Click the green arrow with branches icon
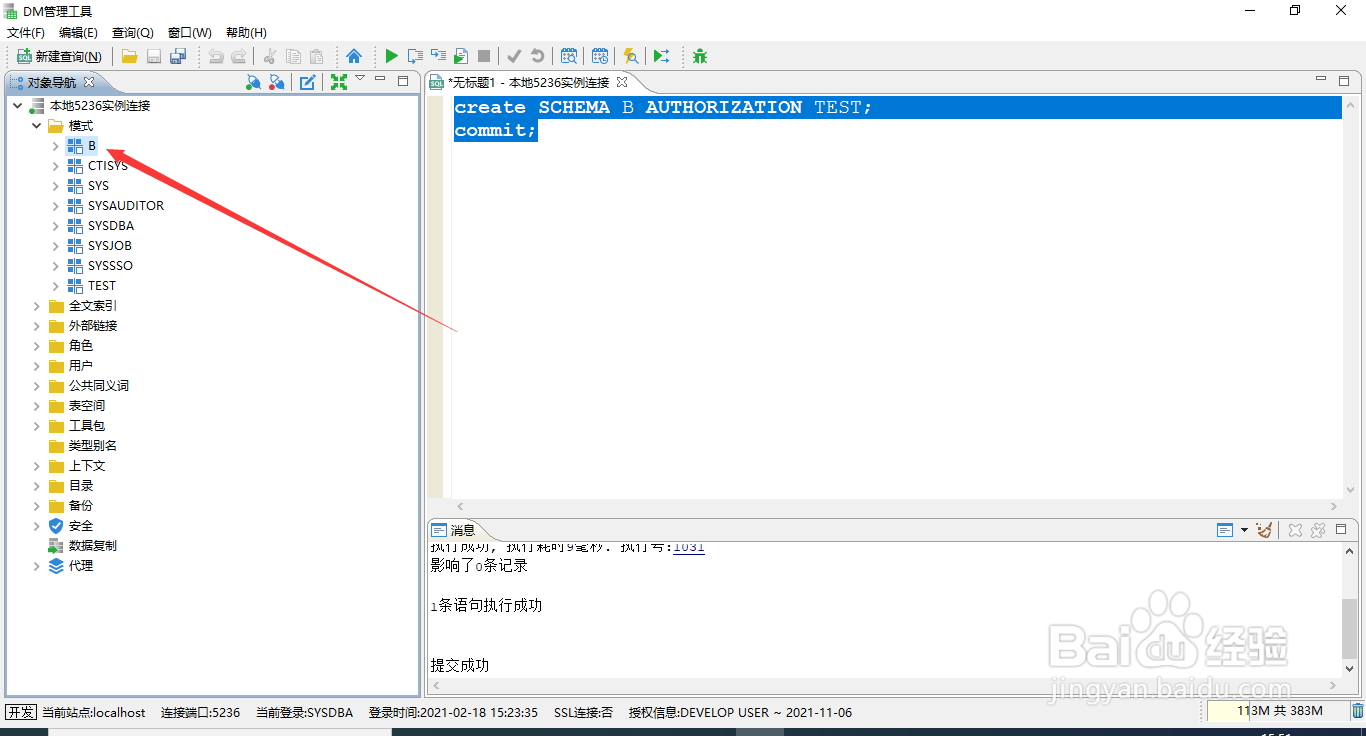Image resolution: width=1366 pixels, height=736 pixels. [x=661, y=57]
